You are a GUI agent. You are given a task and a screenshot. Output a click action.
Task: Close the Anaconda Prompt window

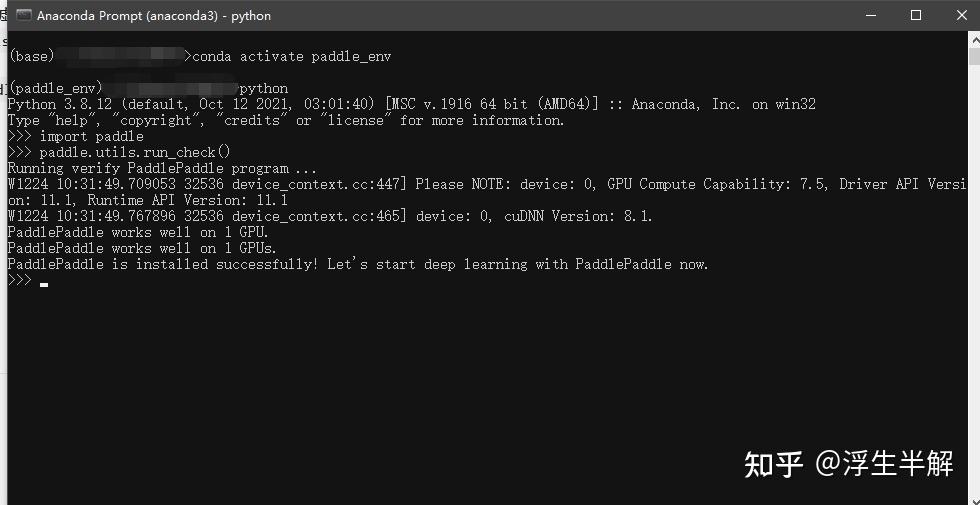[961, 16]
